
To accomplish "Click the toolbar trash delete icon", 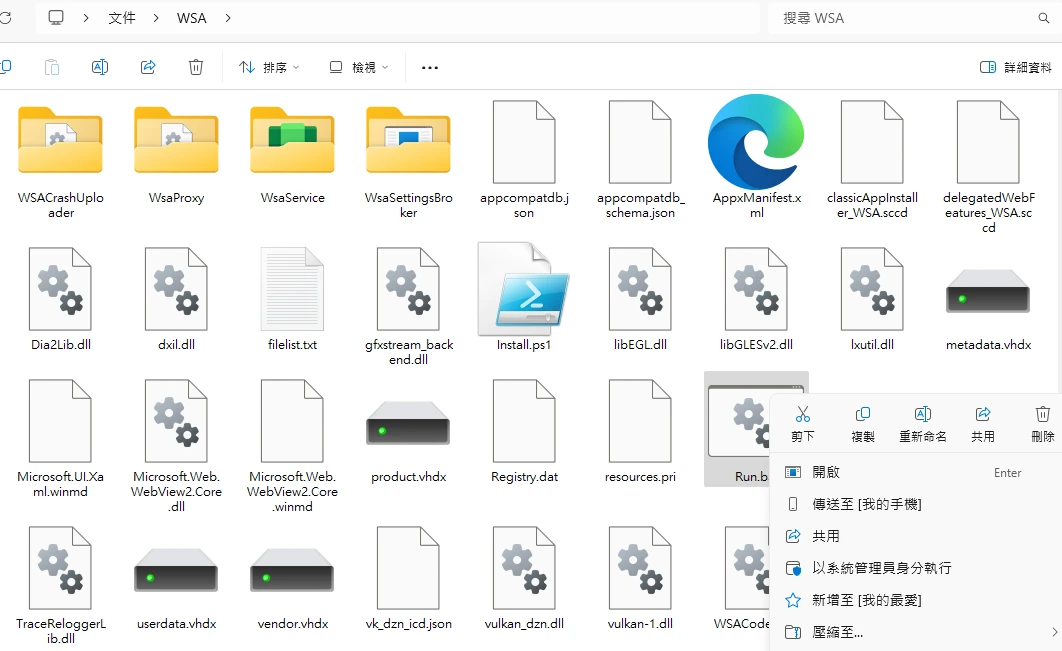I will (x=196, y=67).
